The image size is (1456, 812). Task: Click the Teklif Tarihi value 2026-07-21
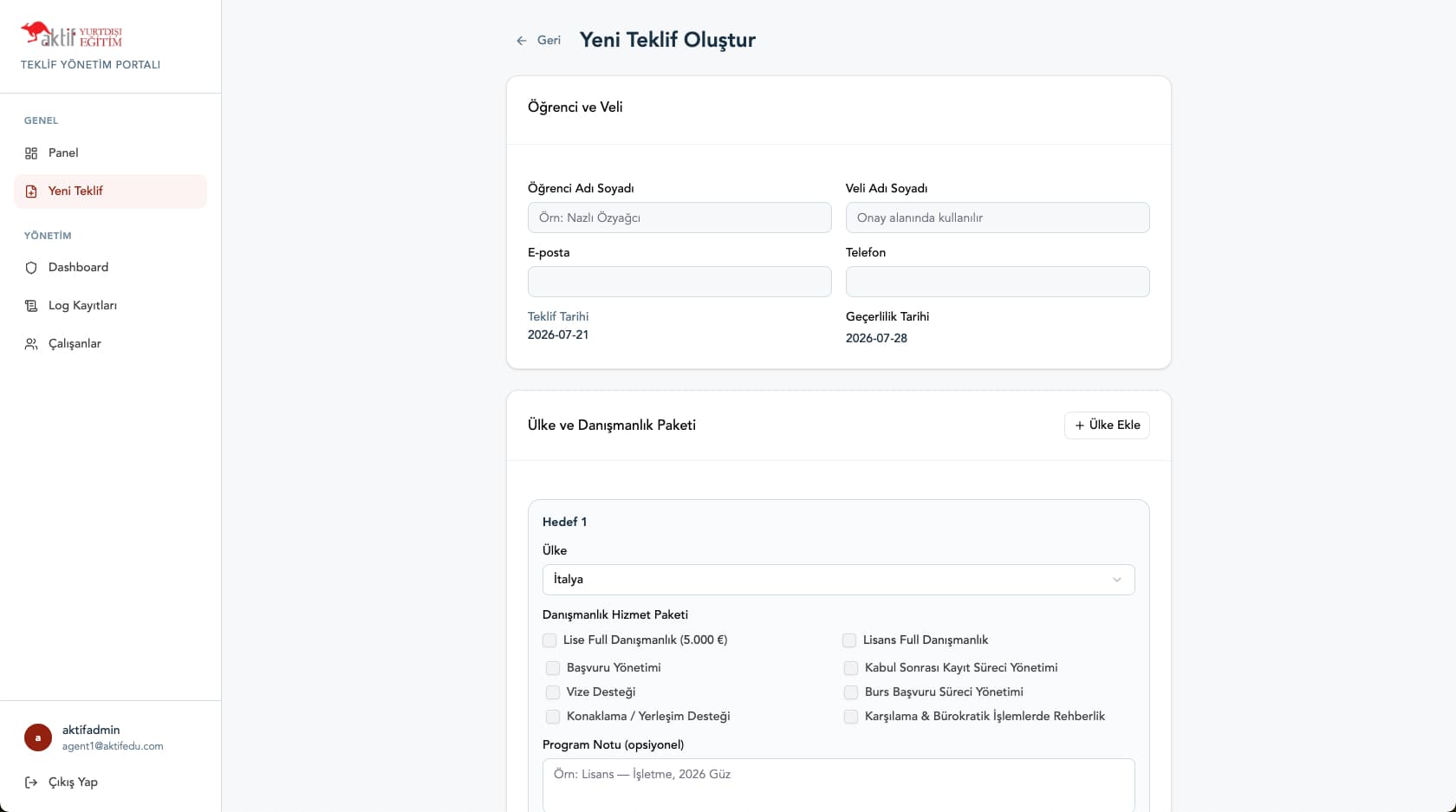[558, 335]
